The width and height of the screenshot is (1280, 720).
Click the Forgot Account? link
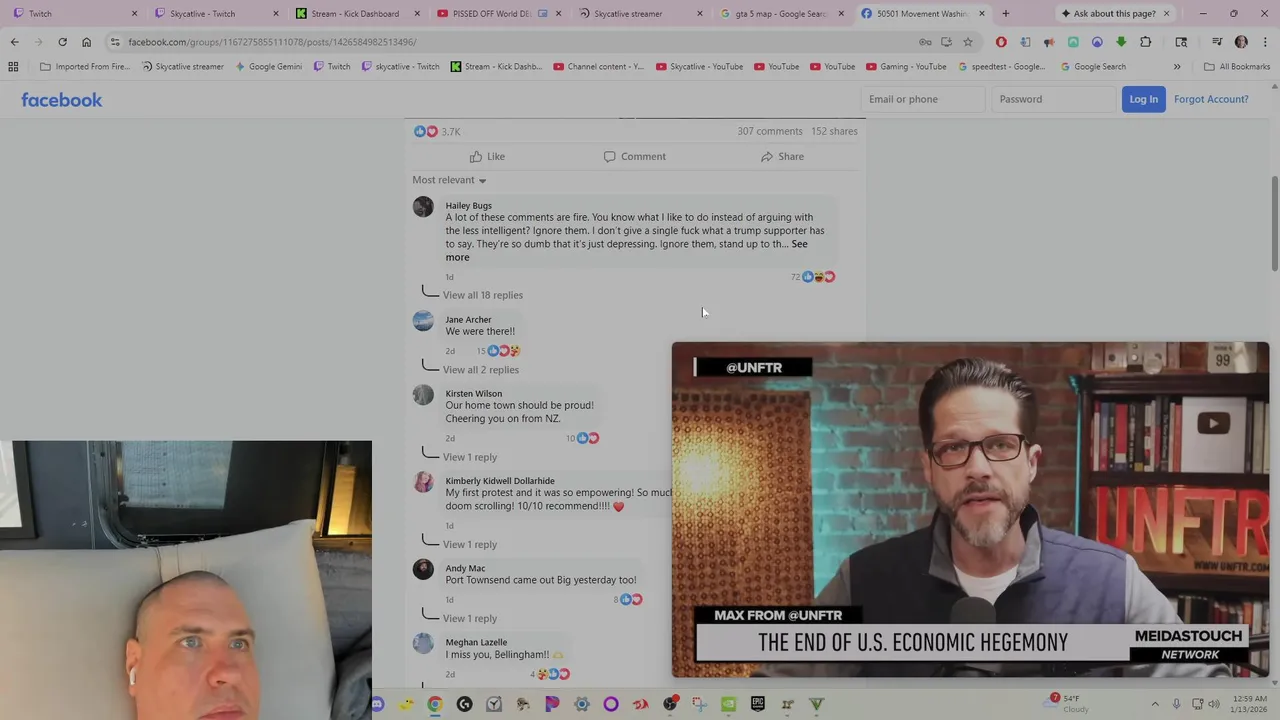[x=1211, y=99]
